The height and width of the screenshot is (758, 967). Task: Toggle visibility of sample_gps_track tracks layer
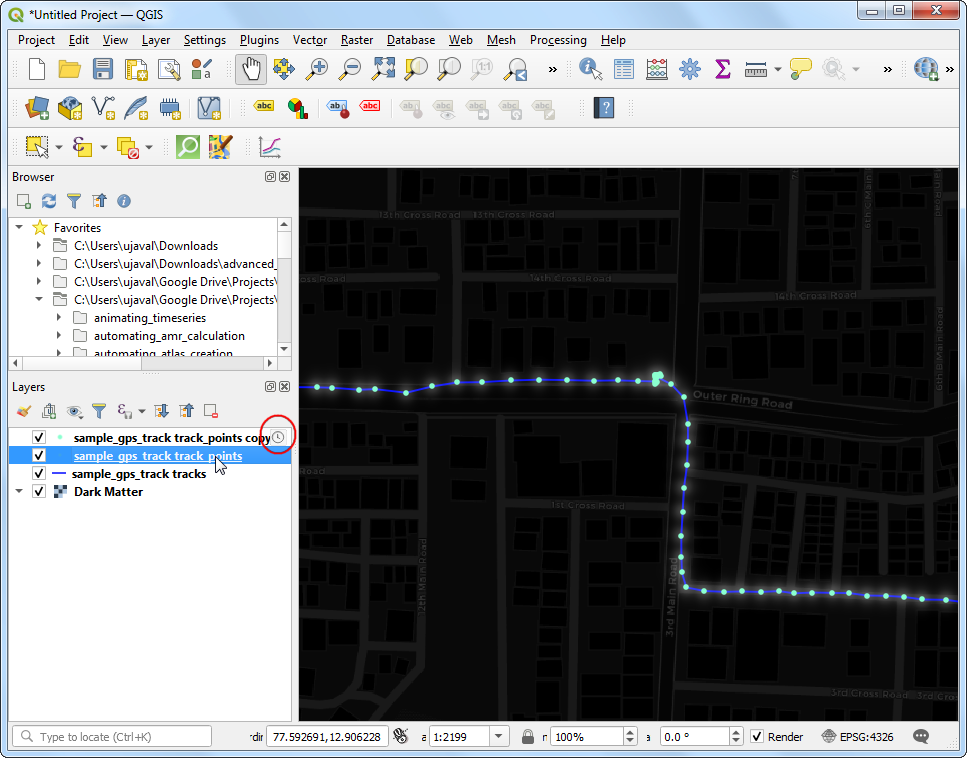(39, 473)
